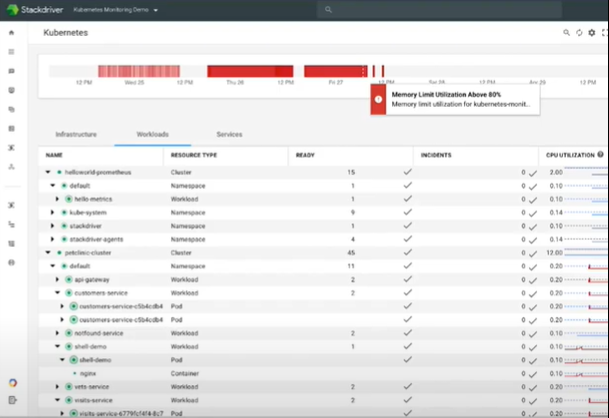
Task: Click helloworld-prometheus CPU utilization sparkline
Action: 586,172
